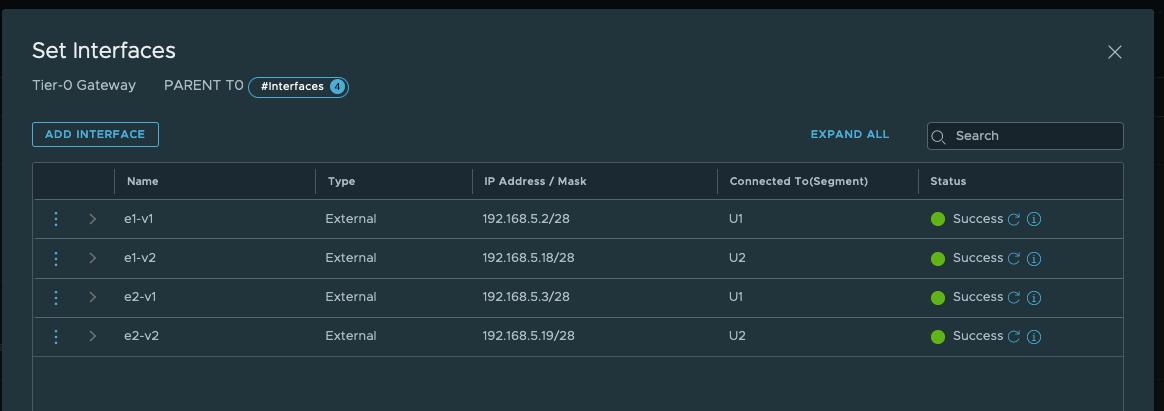Expand the e1-v1 interface row
Viewport: 1164px width, 411px height.
pos(93,219)
